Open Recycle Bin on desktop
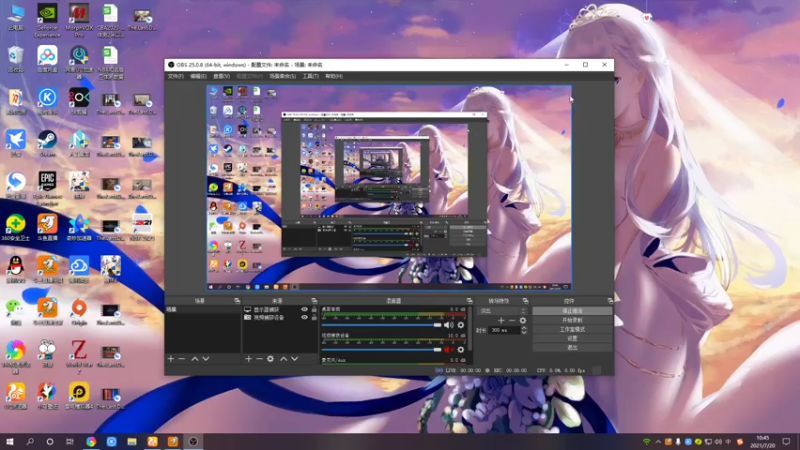The height and width of the screenshot is (450, 800). [16, 59]
